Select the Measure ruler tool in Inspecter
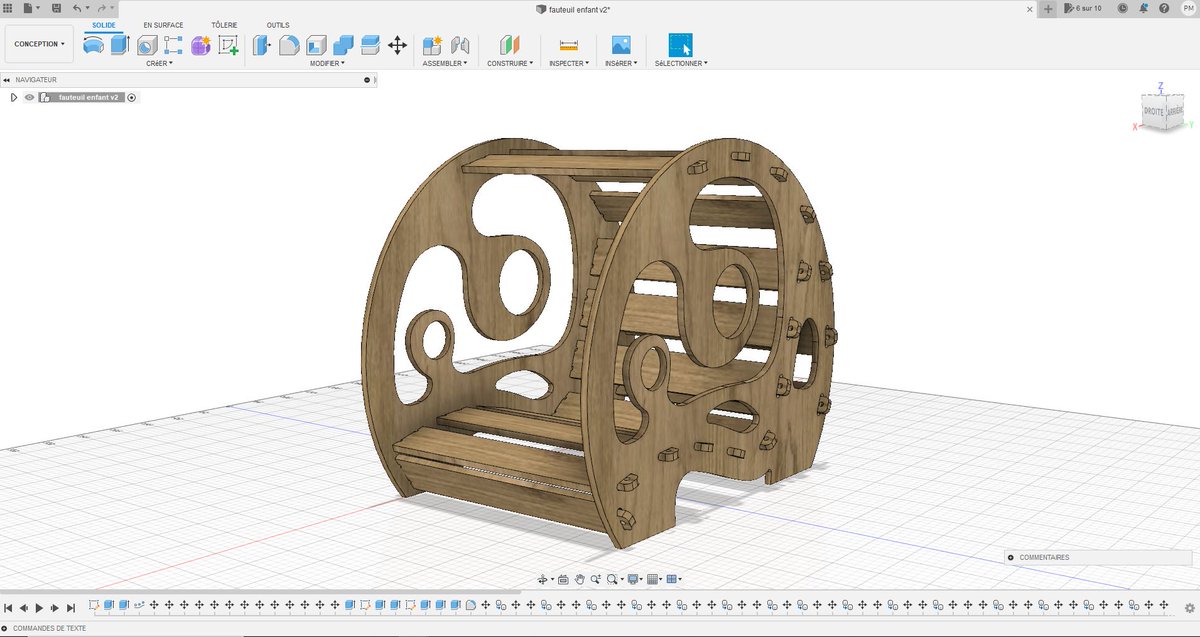The height and width of the screenshot is (637, 1200). 569,45
